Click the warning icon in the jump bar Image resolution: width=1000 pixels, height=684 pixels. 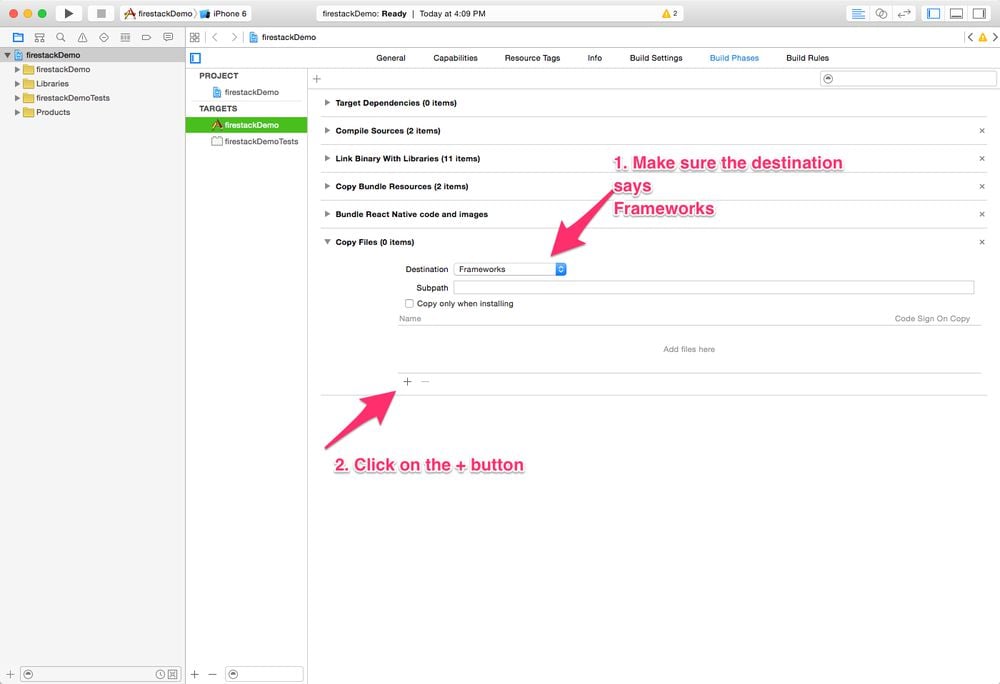click(x=983, y=38)
